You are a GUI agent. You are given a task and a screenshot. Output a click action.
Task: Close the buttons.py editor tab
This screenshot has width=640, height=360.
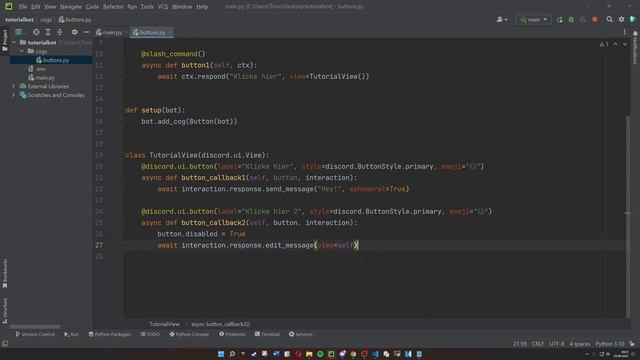pyautogui.click(x=170, y=32)
